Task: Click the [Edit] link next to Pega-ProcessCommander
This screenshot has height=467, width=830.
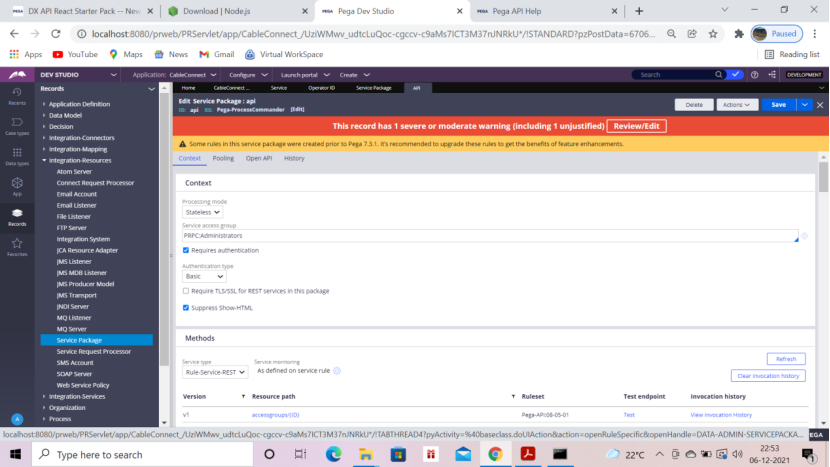Action: [x=297, y=110]
